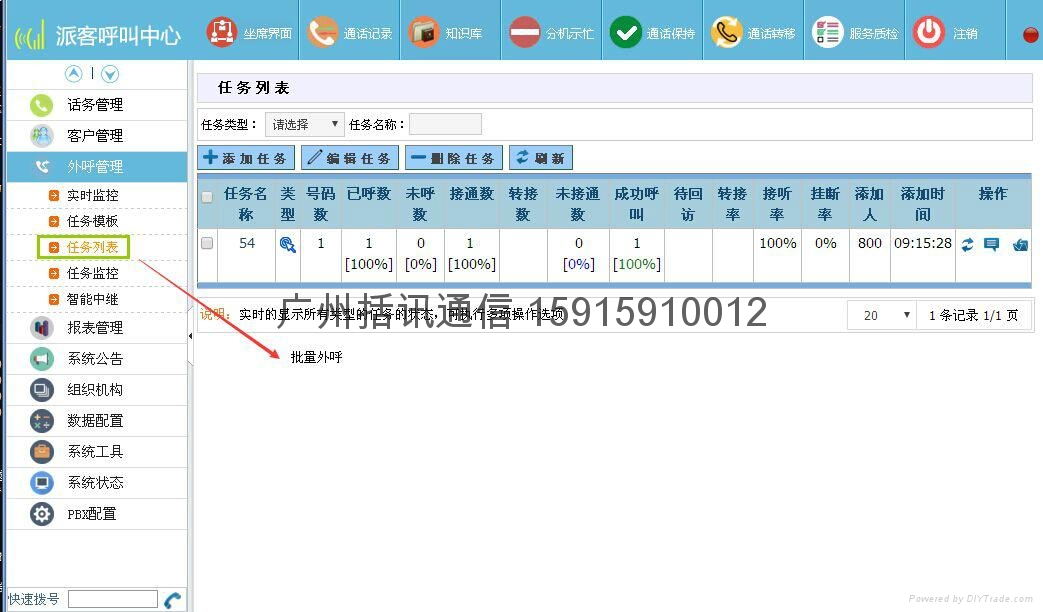
Task: Click the 话务管理 green phone icon
Action: point(41,105)
